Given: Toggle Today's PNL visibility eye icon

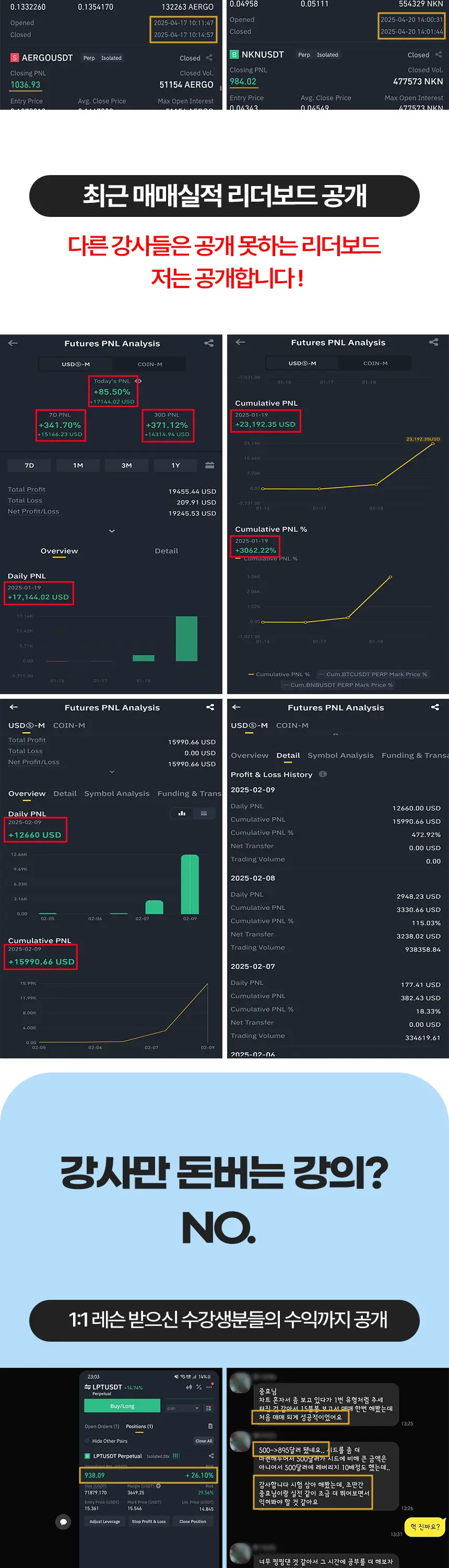Looking at the screenshot, I should [x=138, y=381].
